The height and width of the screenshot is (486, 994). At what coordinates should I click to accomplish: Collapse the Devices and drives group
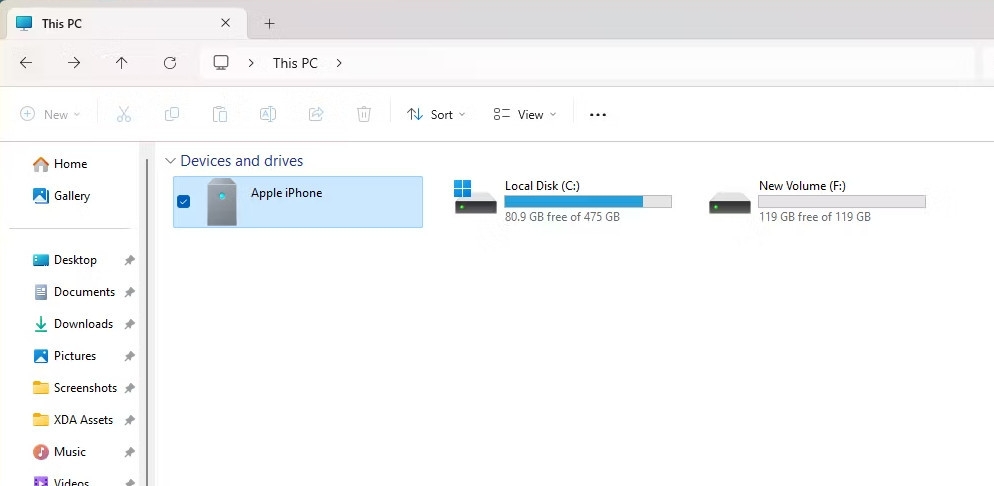170,161
